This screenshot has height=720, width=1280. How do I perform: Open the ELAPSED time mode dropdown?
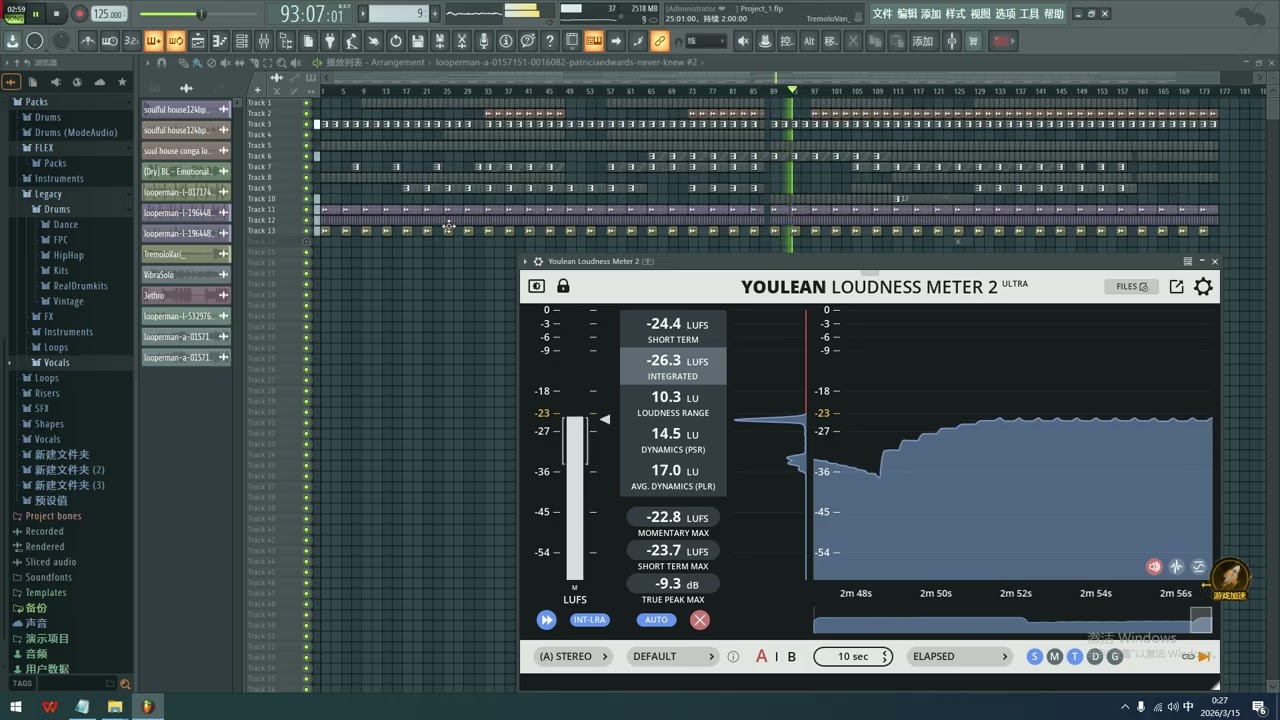coord(960,657)
